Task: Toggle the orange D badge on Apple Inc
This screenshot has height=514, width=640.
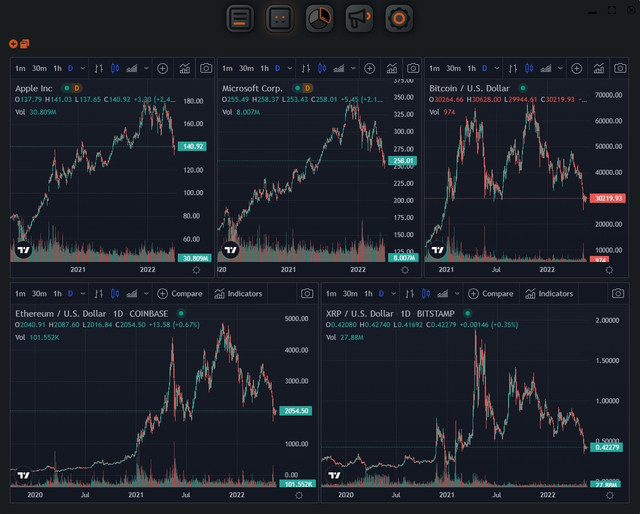Action: click(76, 88)
